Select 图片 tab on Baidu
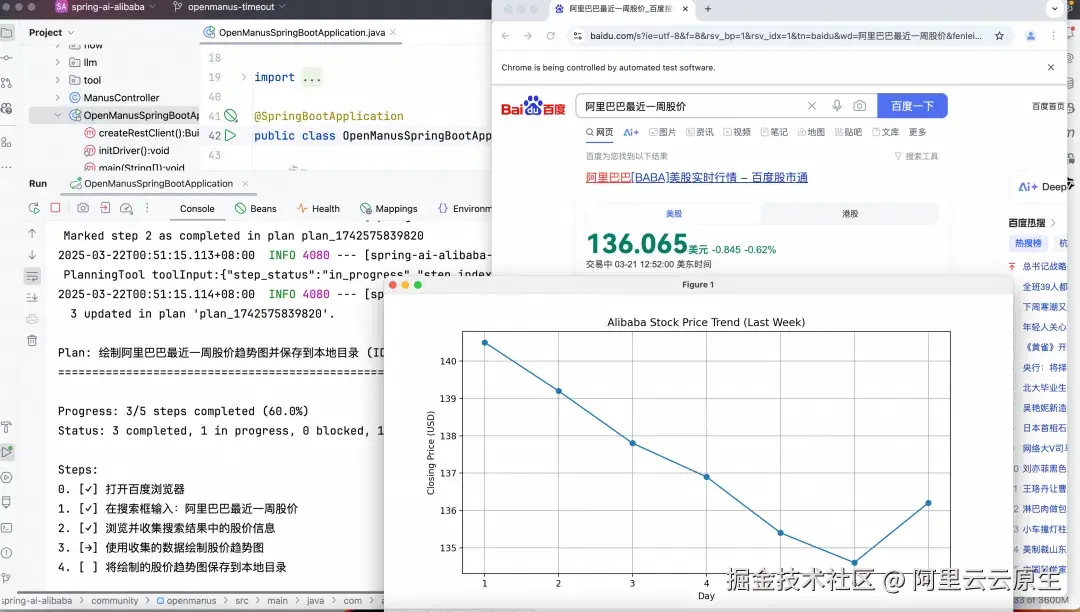Viewport: 1080px width, 612px height. [x=663, y=132]
